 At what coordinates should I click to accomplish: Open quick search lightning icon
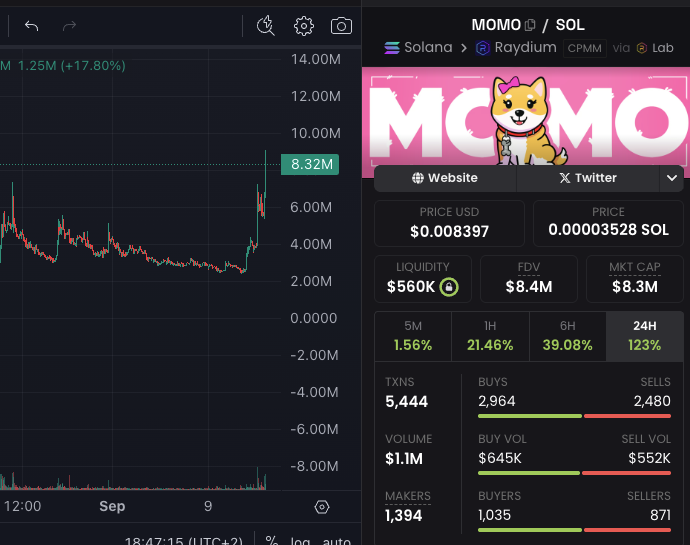point(265,26)
